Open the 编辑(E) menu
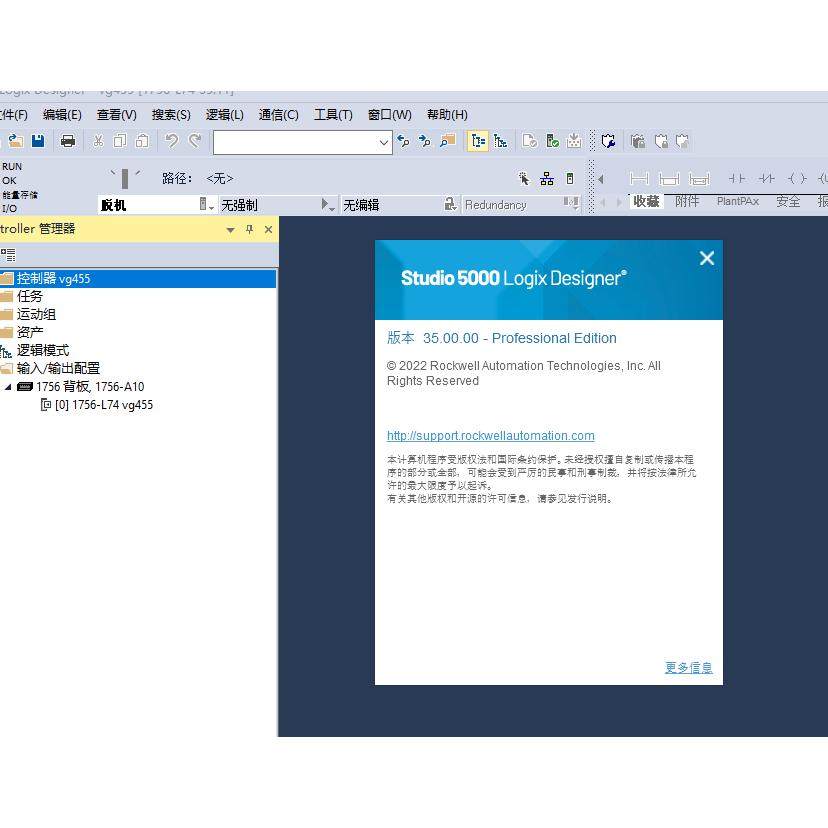Viewport: 828px width, 828px height. tap(62, 115)
